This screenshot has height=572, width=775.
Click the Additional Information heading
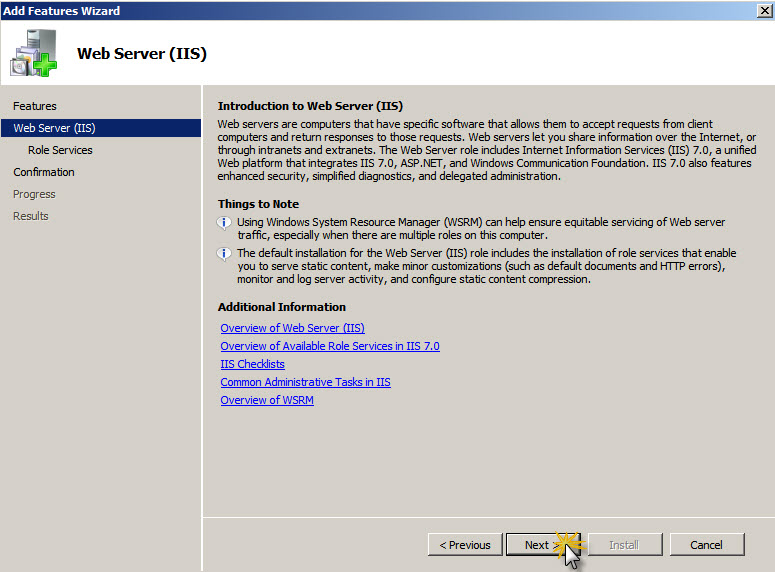click(282, 307)
